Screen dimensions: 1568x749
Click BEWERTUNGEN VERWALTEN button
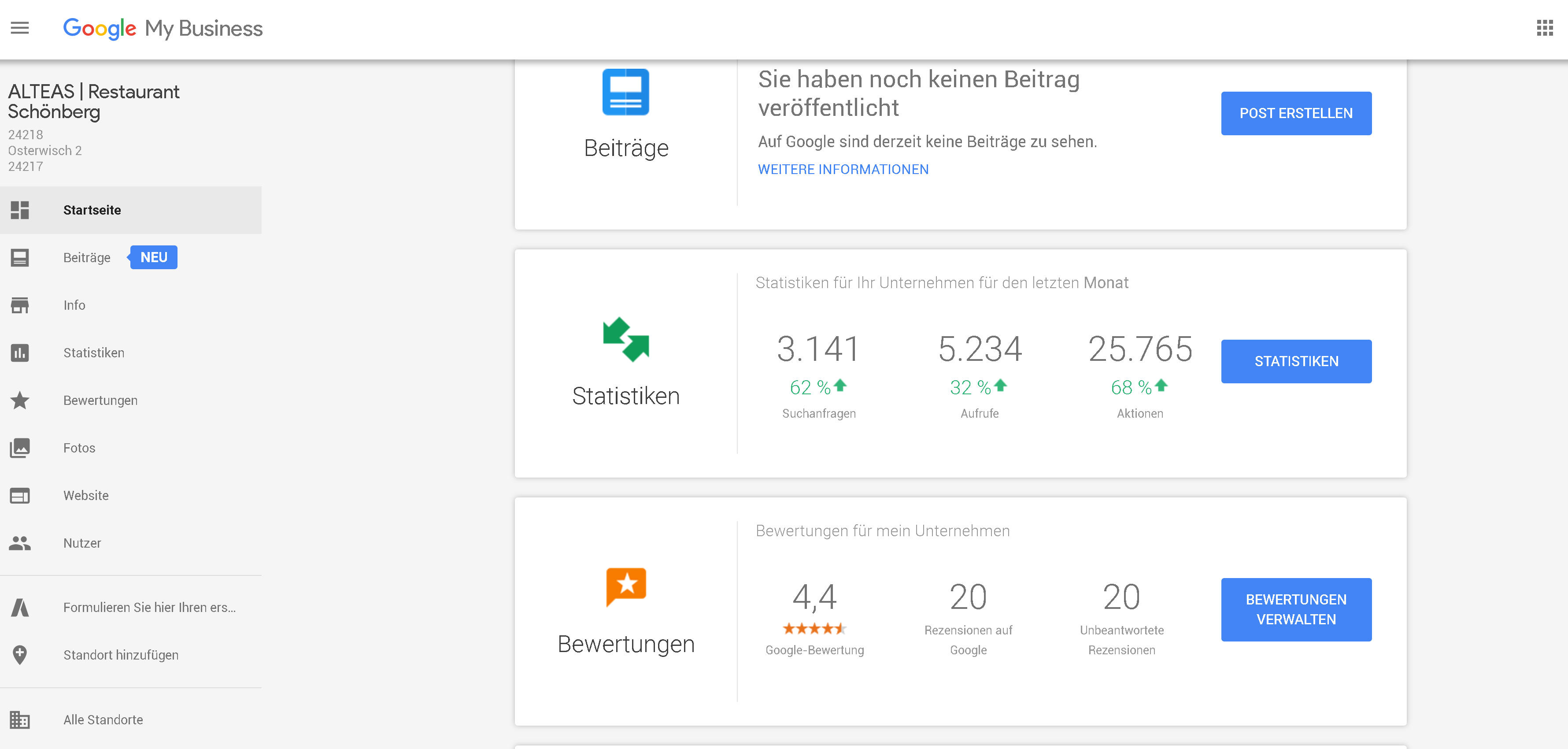point(1296,609)
